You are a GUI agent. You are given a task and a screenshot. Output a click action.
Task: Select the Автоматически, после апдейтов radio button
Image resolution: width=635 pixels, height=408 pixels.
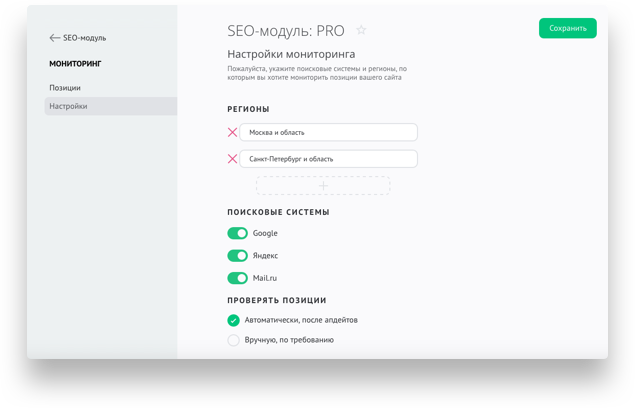coord(233,320)
